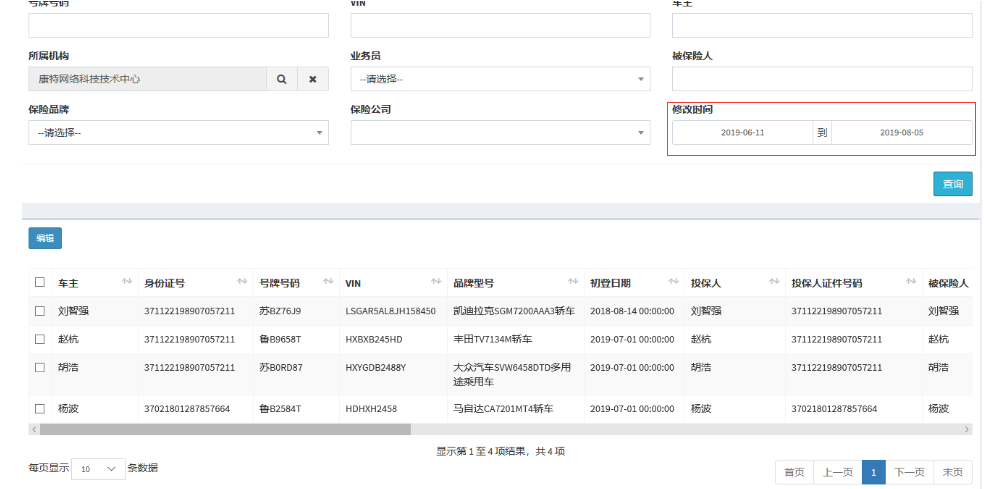The image size is (985, 489).
Task: Sort table by 车主 column icon
Action: coord(127,283)
